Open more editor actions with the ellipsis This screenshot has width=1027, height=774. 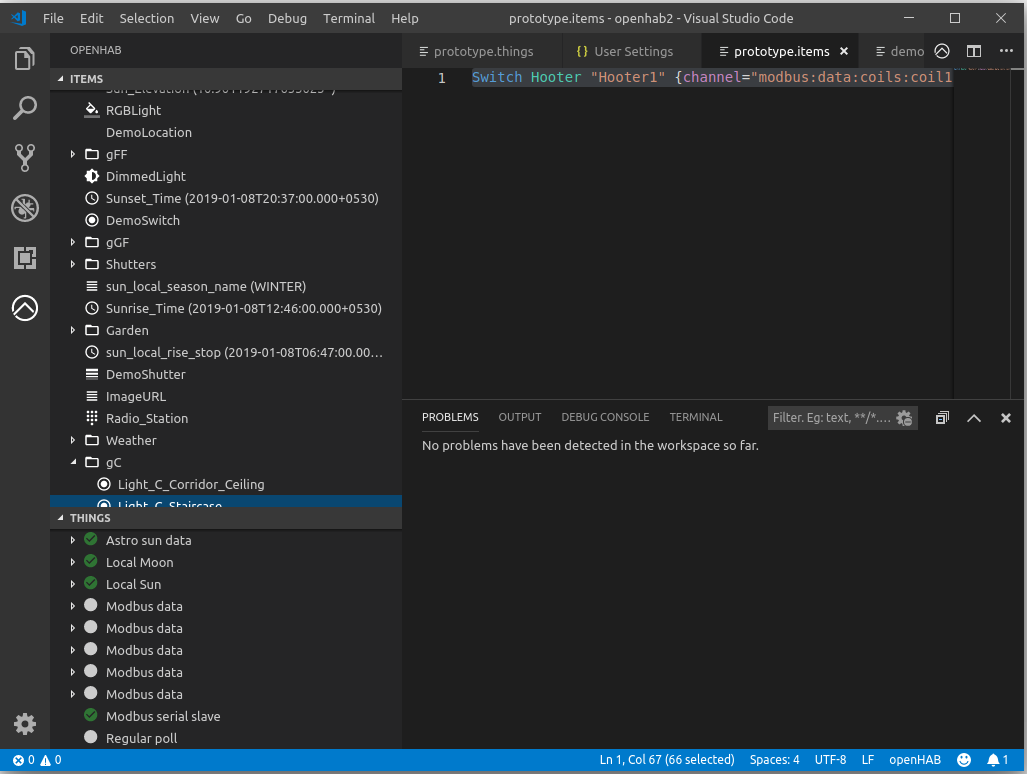coord(1005,50)
